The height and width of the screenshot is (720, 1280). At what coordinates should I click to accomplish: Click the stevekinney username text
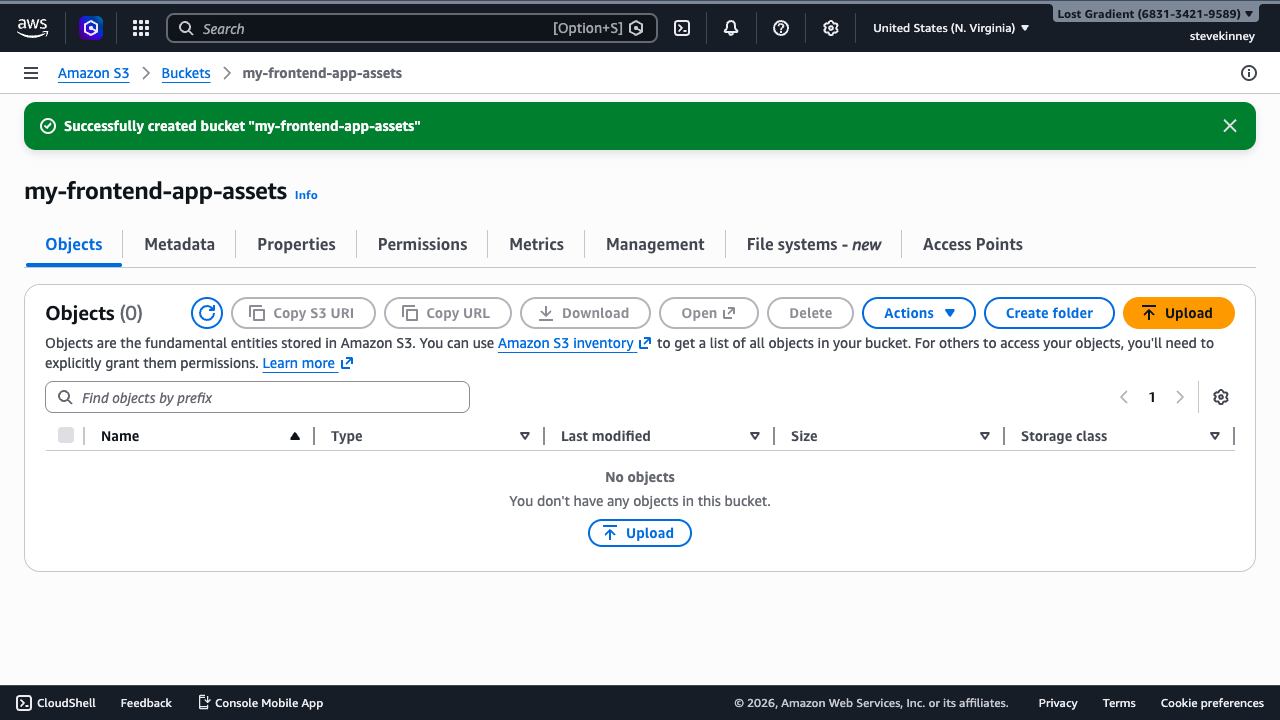click(x=1221, y=36)
